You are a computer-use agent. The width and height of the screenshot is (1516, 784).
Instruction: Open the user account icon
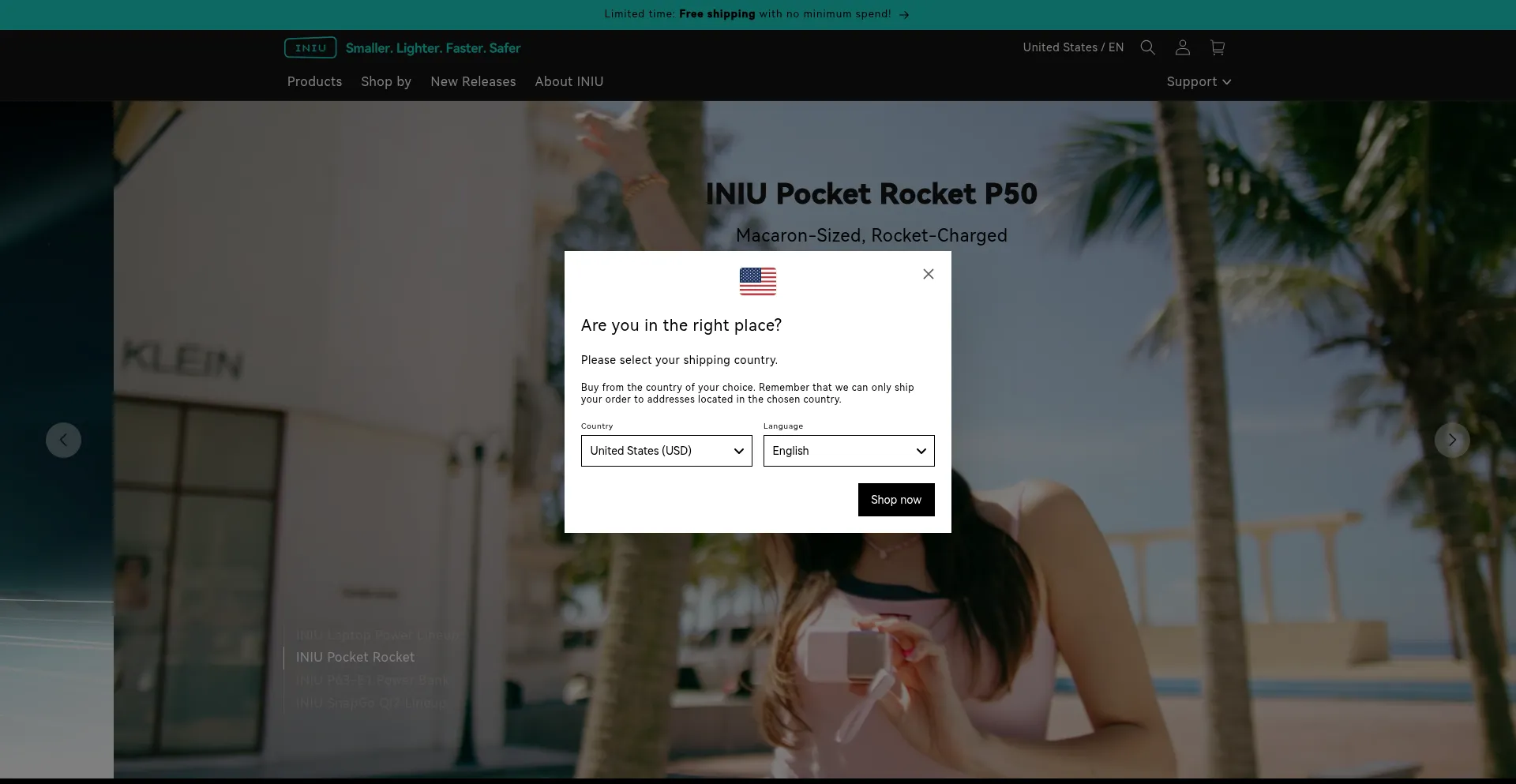click(1182, 47)
